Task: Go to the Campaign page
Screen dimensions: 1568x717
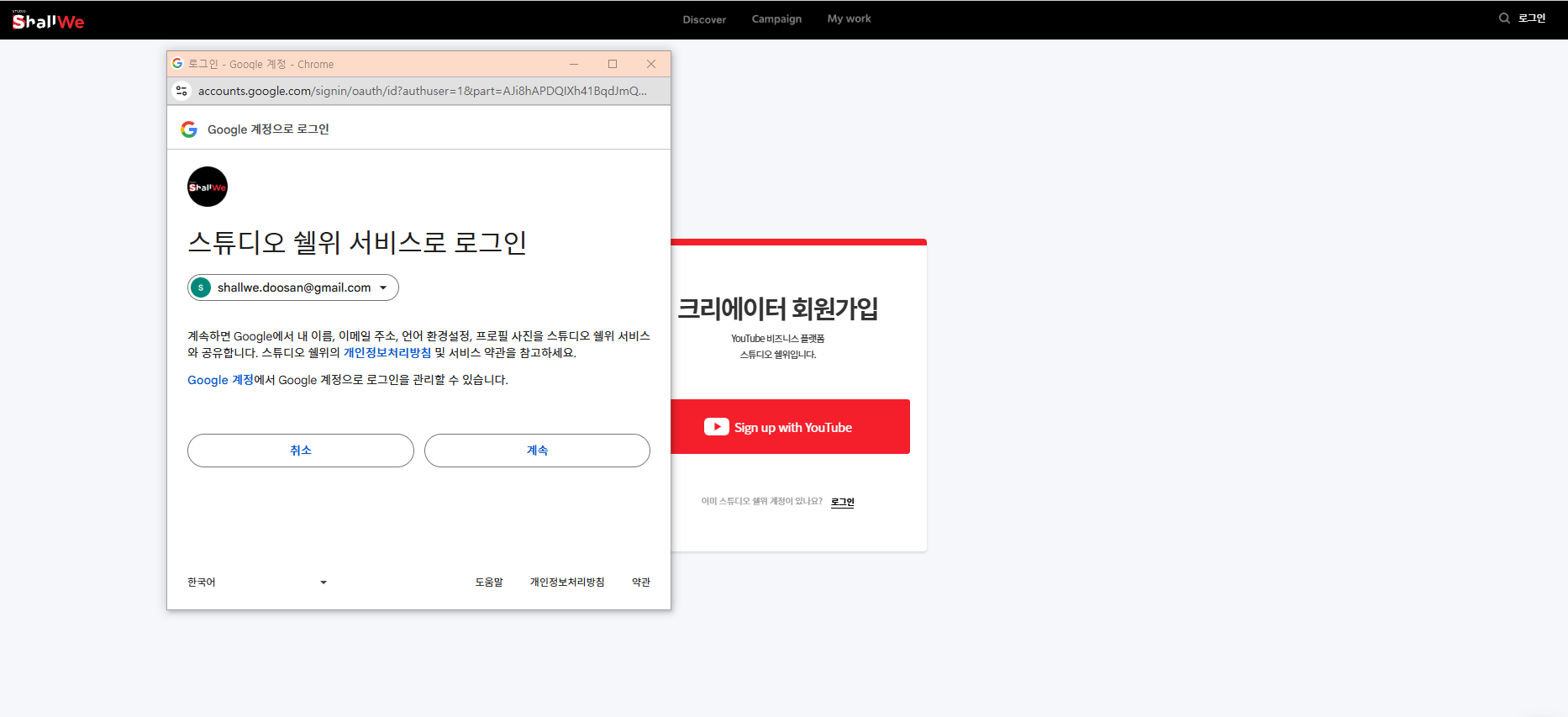Action: click(776, 18)
